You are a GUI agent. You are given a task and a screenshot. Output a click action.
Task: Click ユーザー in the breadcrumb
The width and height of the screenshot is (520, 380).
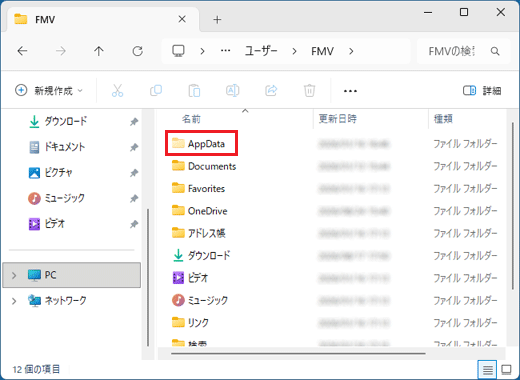coord(261,51)
